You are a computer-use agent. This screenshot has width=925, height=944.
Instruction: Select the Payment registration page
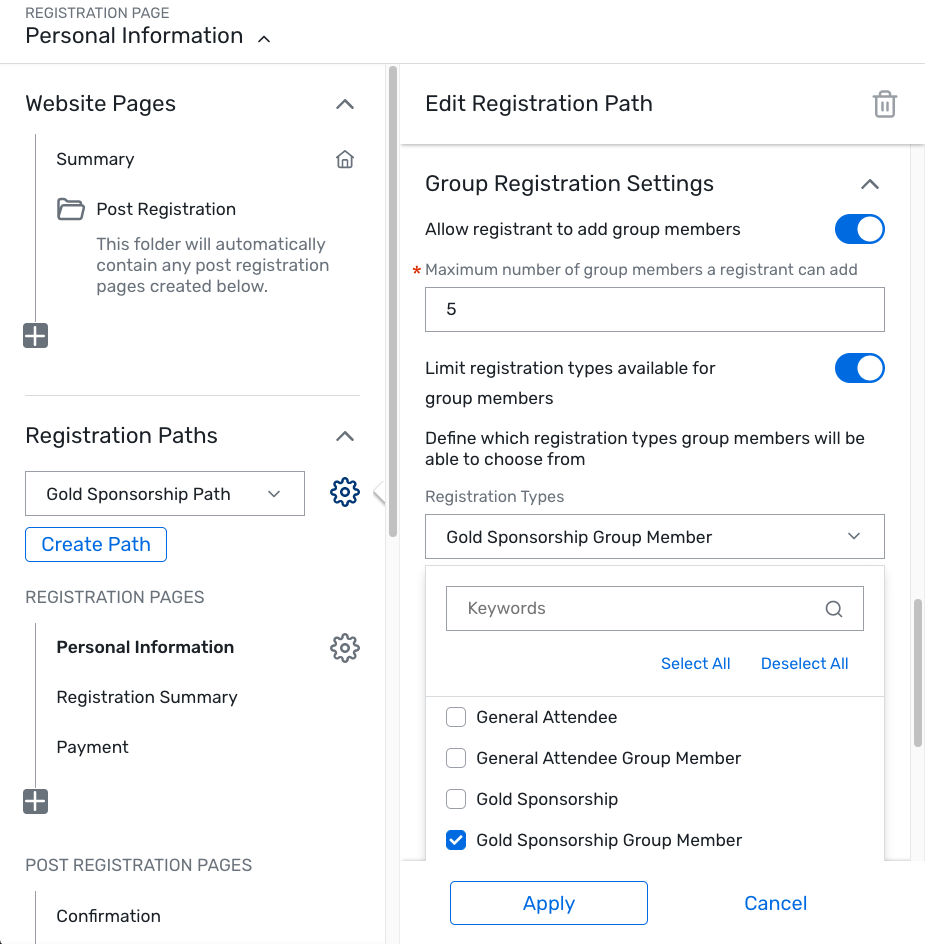(x=93, y=747)
